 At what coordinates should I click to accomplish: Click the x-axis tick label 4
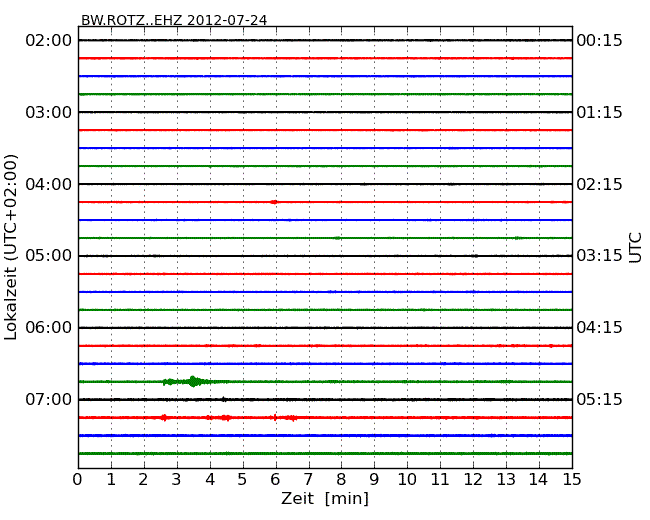coord(210,480)
